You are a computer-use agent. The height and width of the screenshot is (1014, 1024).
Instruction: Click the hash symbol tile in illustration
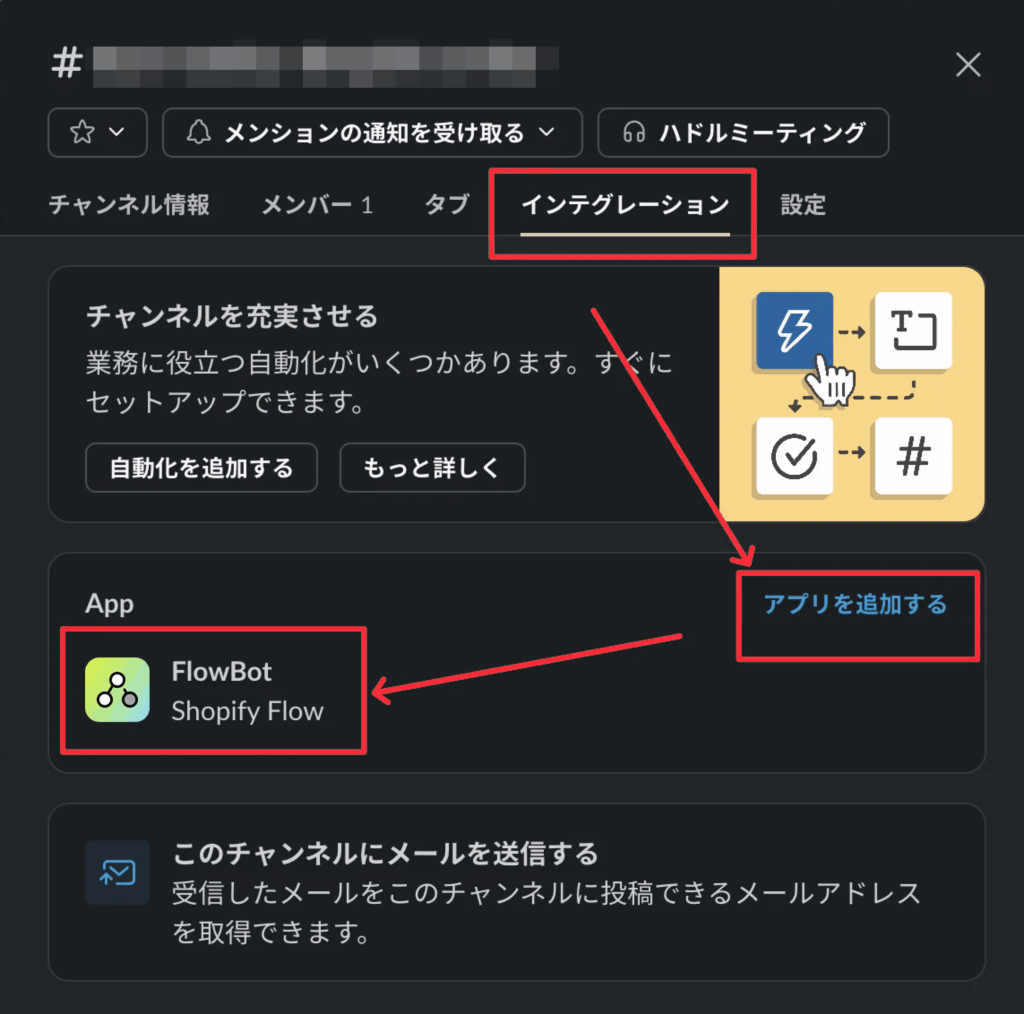point(913,456)
